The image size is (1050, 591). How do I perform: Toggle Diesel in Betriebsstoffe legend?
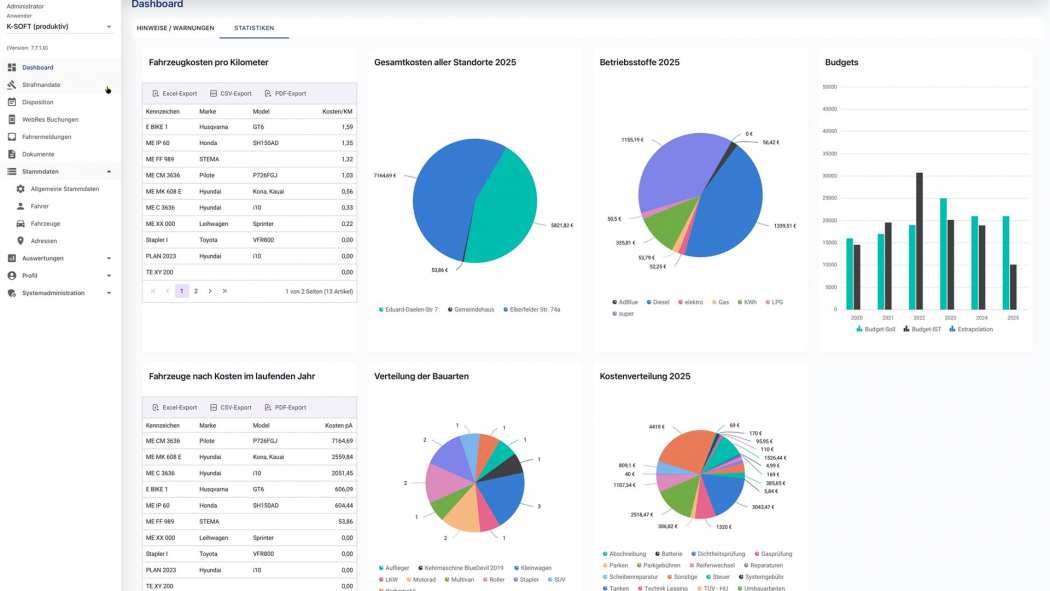[658, 303]
